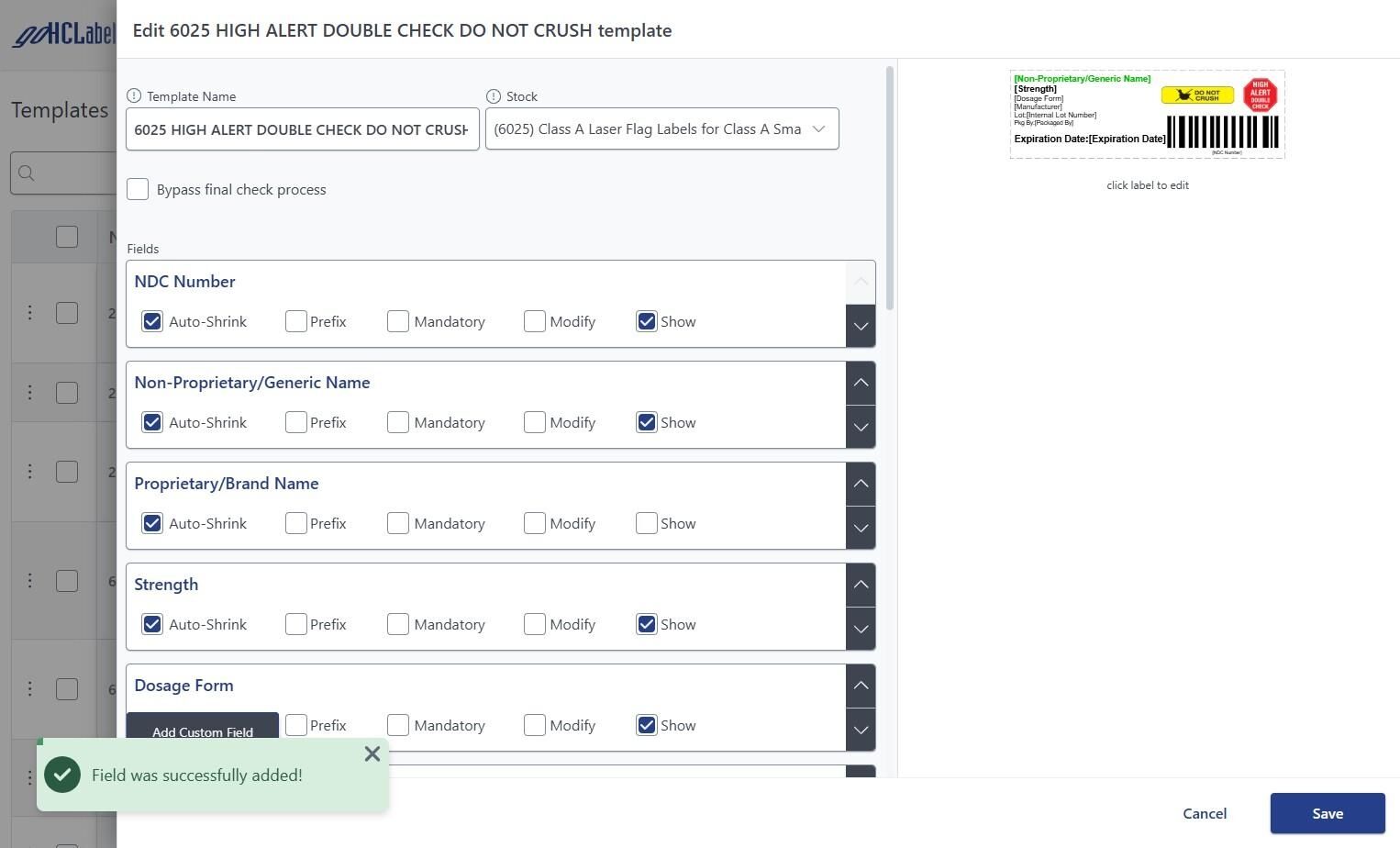Move NDC Number field down
1400x848 pixels.
click(861, 326)
